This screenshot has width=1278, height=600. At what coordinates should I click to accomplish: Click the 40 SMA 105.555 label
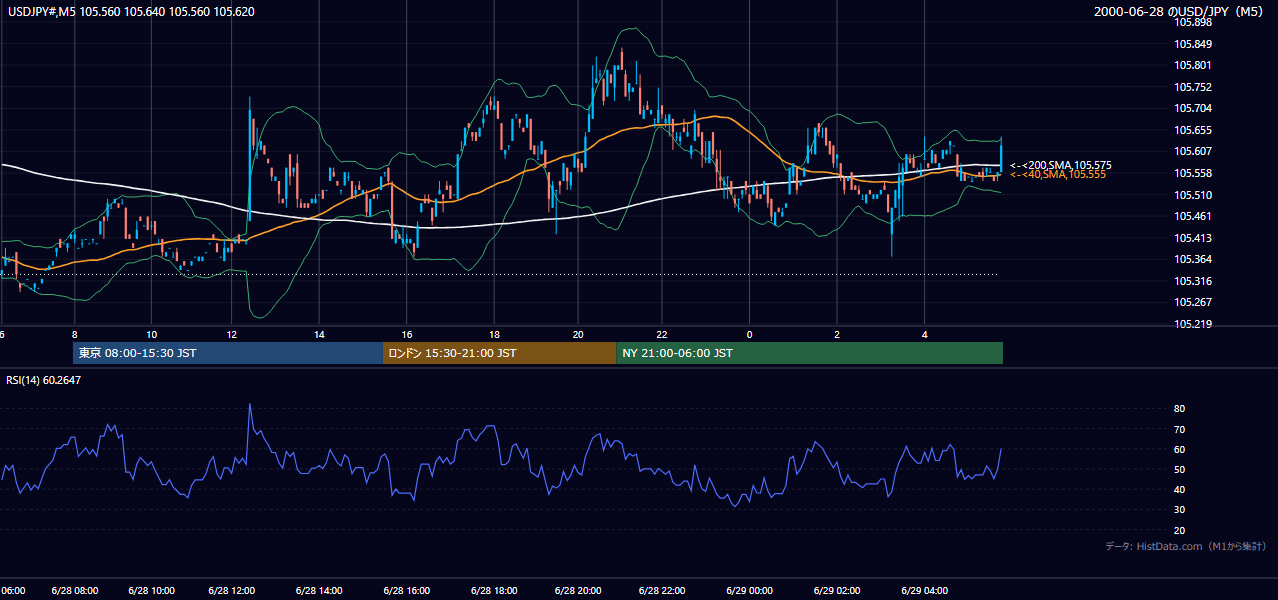click(x=1058, y=175)
